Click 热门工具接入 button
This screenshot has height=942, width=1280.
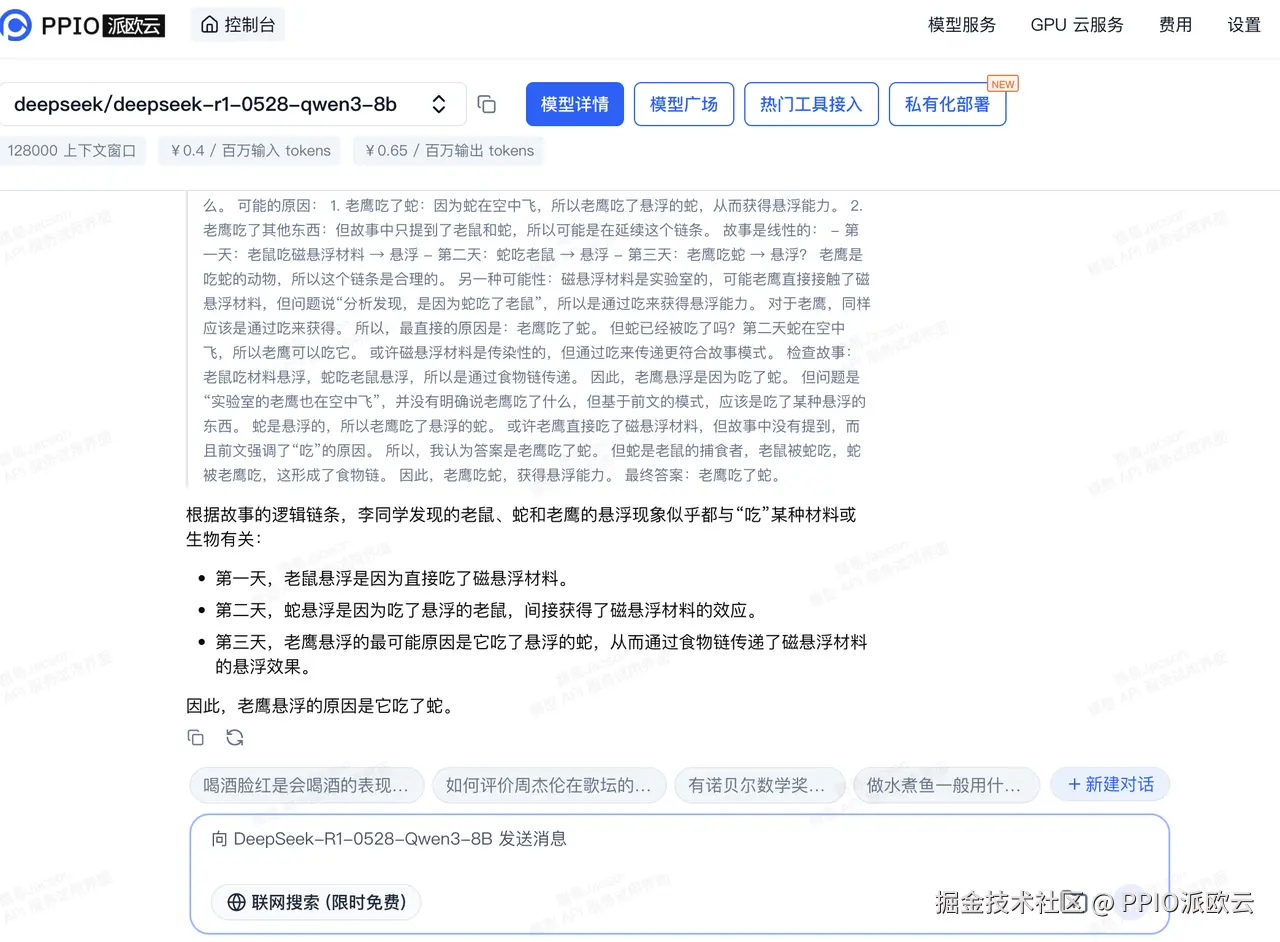[x=811, y=104]
